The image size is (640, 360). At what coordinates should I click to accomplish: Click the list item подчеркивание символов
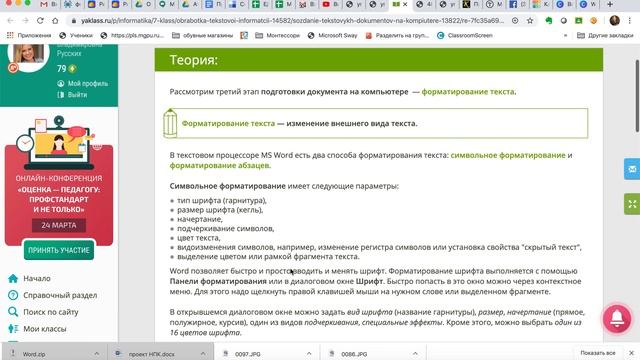pyautogui.click(x=225, y=229)
